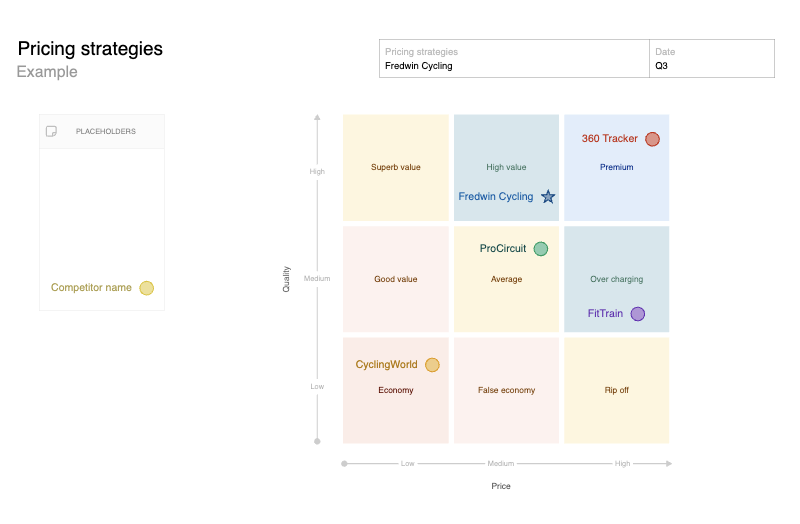Select the green ProCircuit circle marker
800x524 pixels.
point(541,248)
